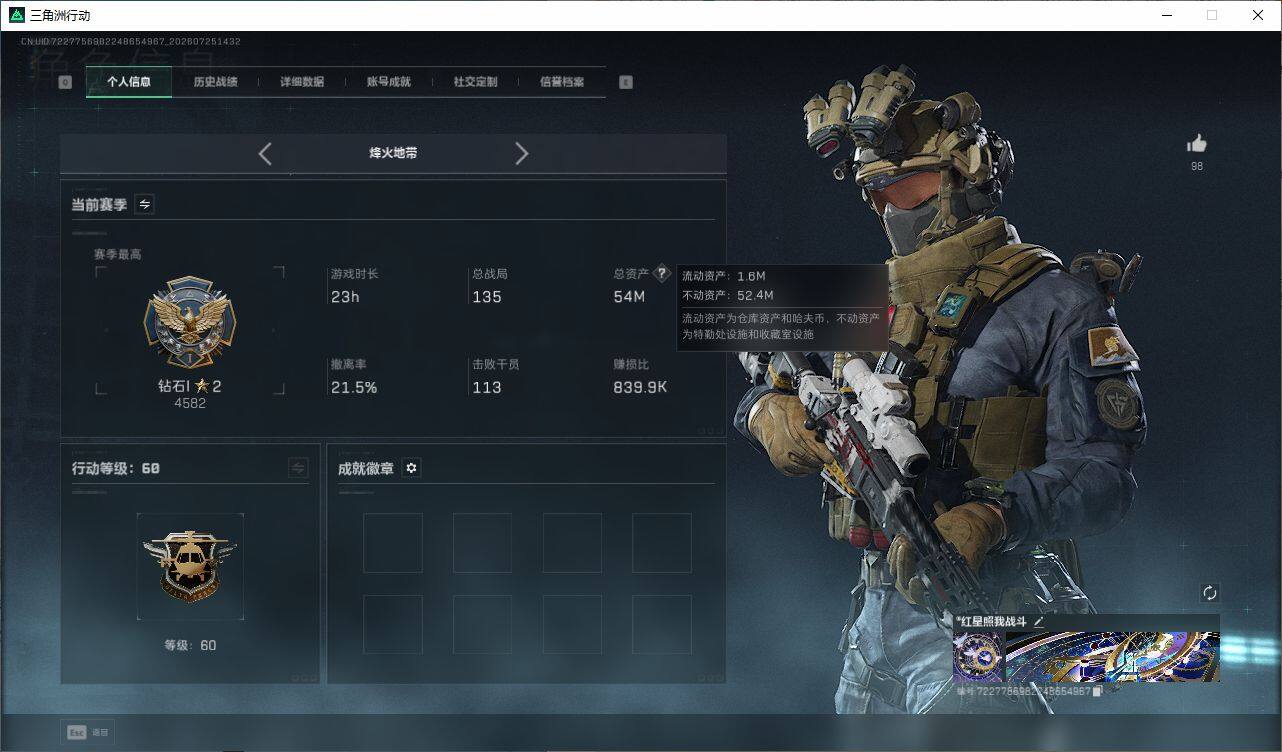Image resolution: width=1282 pixels, height=752 pixels.
Task: Click the 总战局 value 135
Action: (487, 297)
